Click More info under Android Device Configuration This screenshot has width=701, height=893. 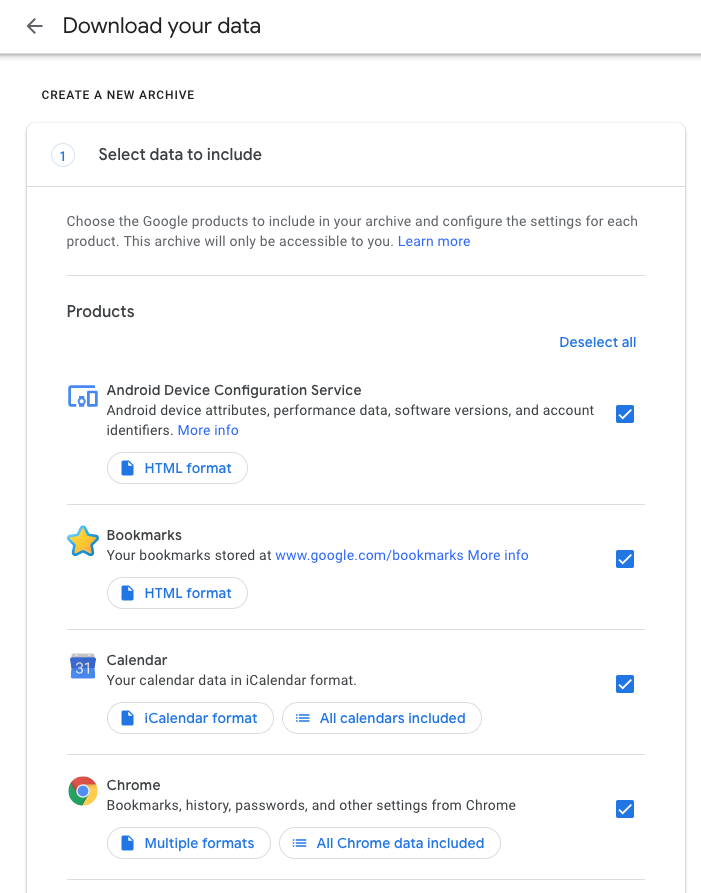click(208, 430)
